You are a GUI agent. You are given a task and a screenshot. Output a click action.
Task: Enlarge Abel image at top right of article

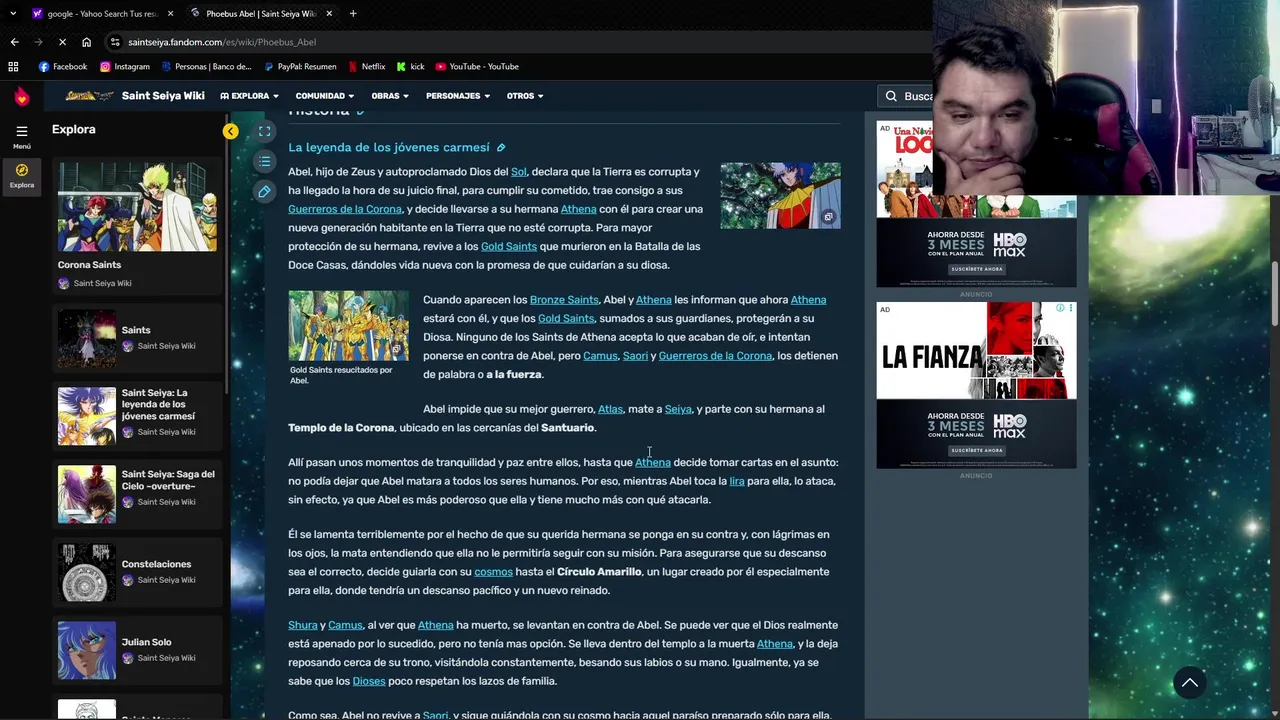(780, 196)
